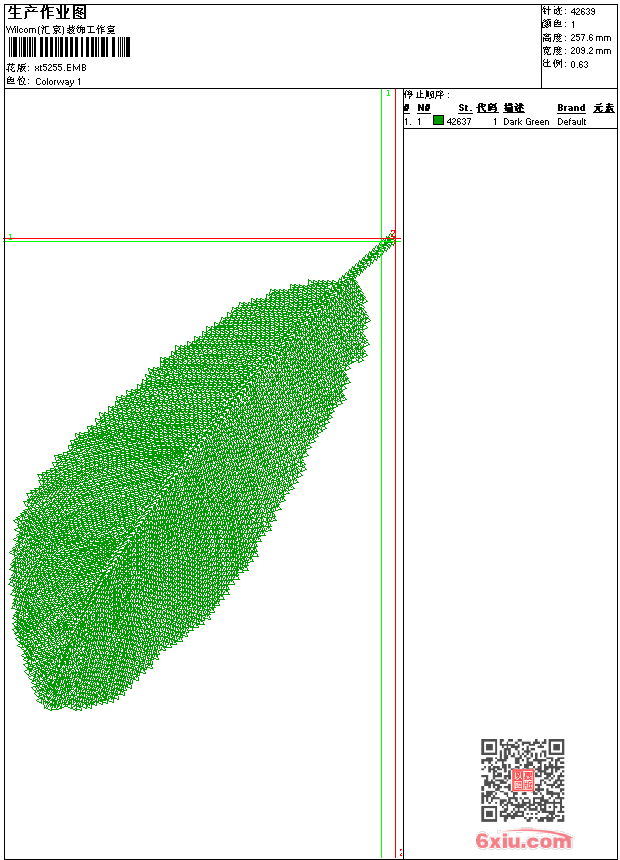Click the Dark Green color swatch
Viewport: 620px width, 860px height.
[438, 120]
